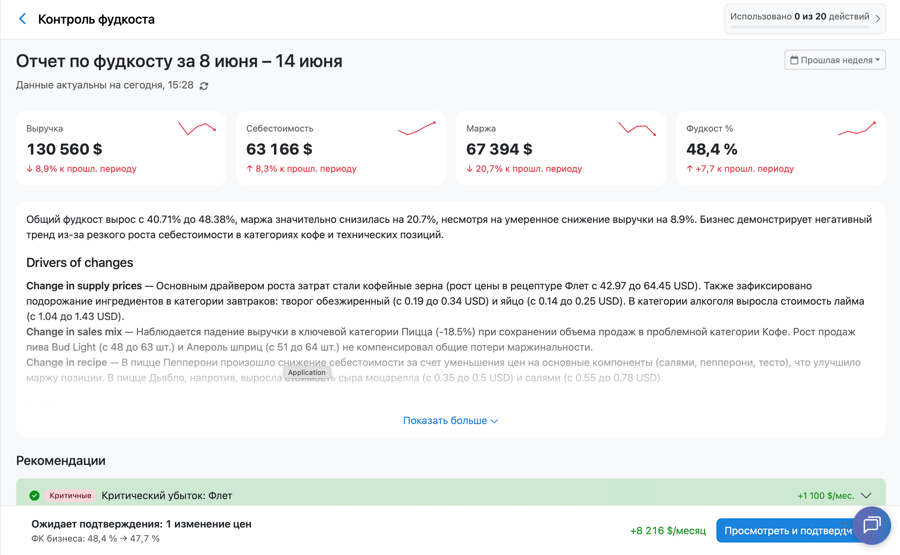
Task: Click the Drivers of changes heading
Action: 80,262
